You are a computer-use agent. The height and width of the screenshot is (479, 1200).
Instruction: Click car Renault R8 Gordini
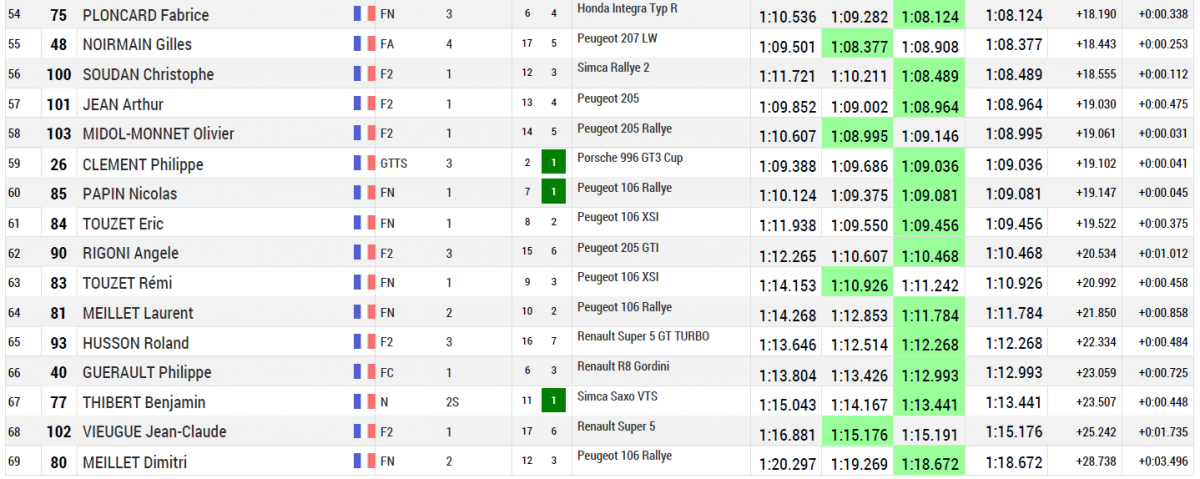coord(625,366)
